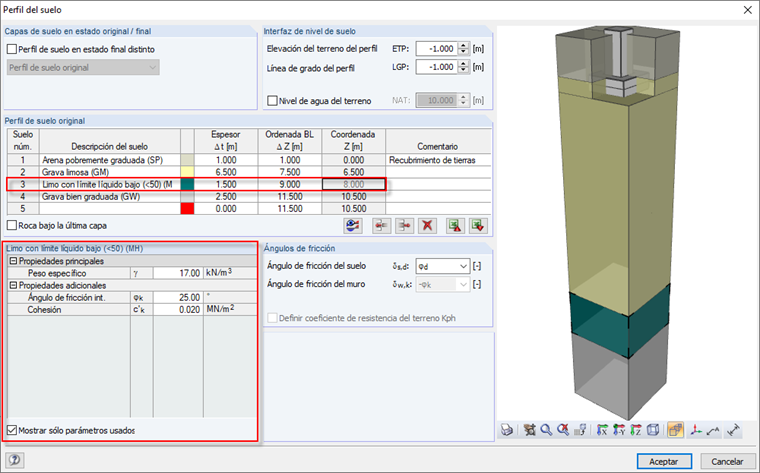The height and width of the screenshot is (473, 760).
Task: Click gray swatch of Grava bien graduada row
Action: [x=187, y=196]
